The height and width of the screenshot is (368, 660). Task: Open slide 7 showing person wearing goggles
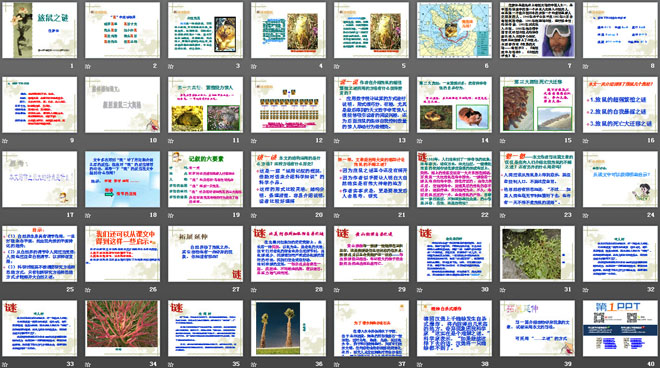click(x=537, y=30)
